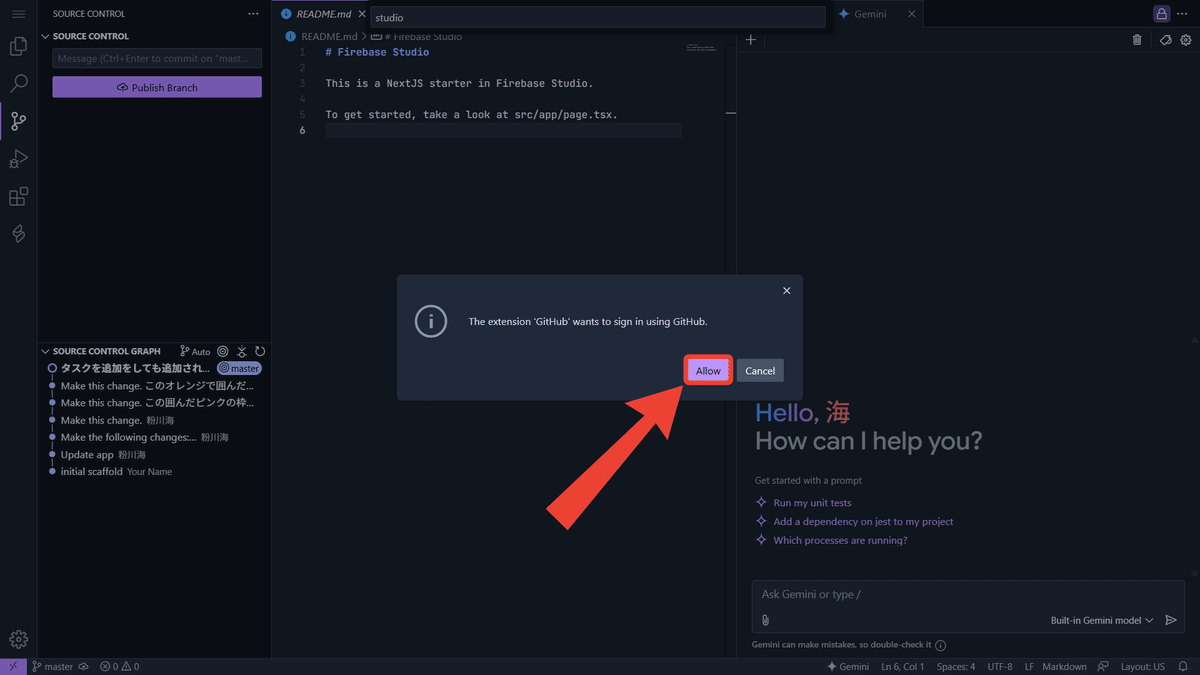This screenshot has width=1200, height=675.
Task: Click the tag icon in Gemini toolbar
Action: click(x=1165, y=40)
